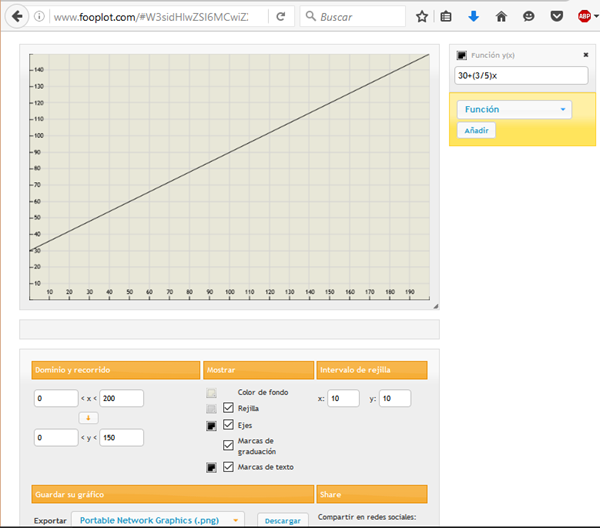Toggle the Rejilla checkbox
Screen dimensions: 600x528
pos(229,409)
